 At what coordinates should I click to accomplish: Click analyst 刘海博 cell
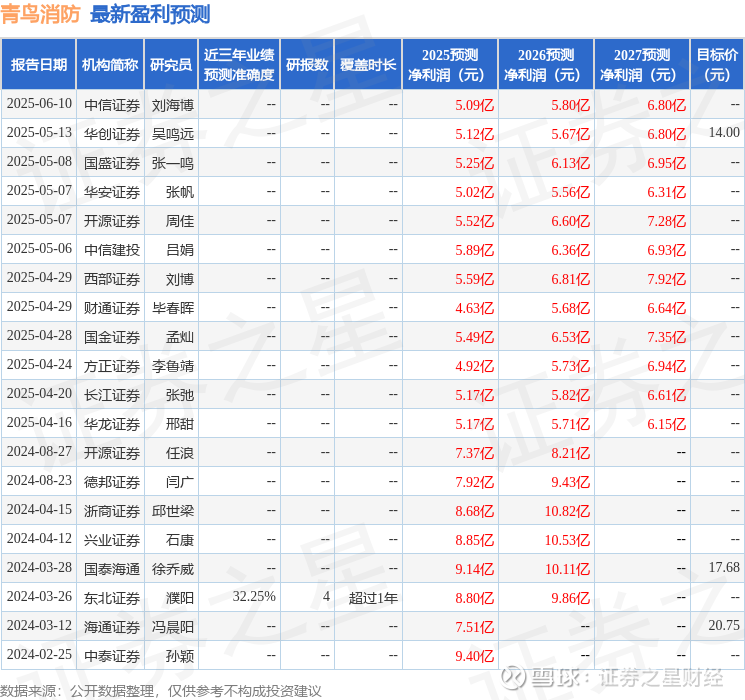coord(172,105)
